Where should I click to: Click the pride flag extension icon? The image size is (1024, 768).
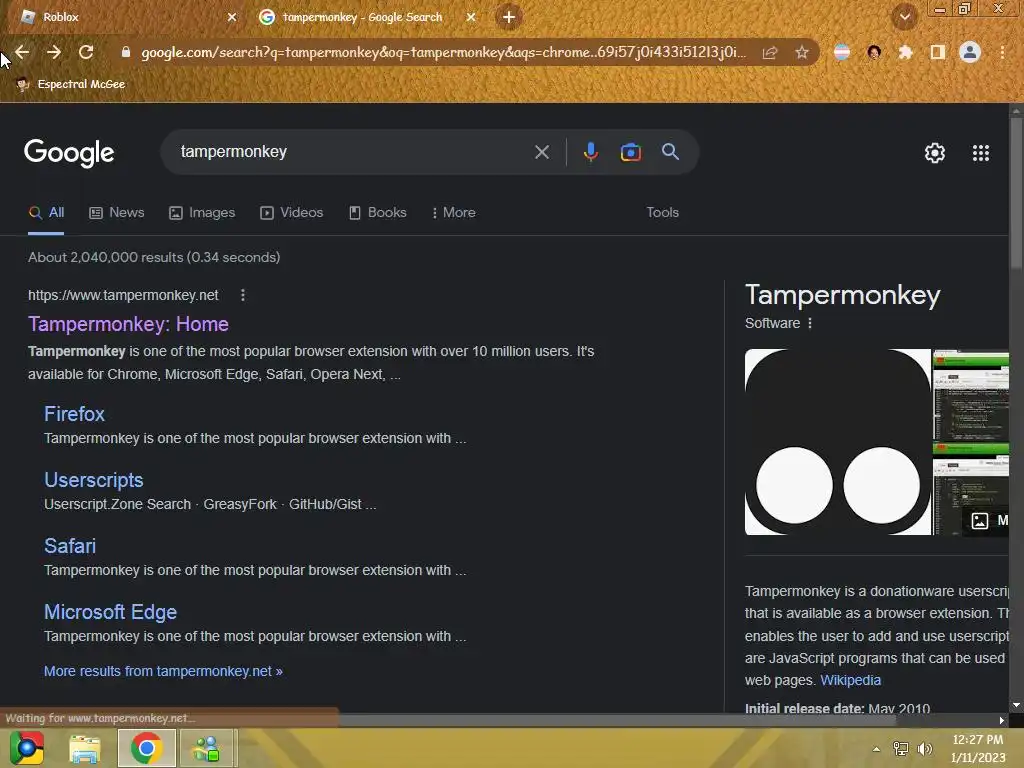coord(842,52)
